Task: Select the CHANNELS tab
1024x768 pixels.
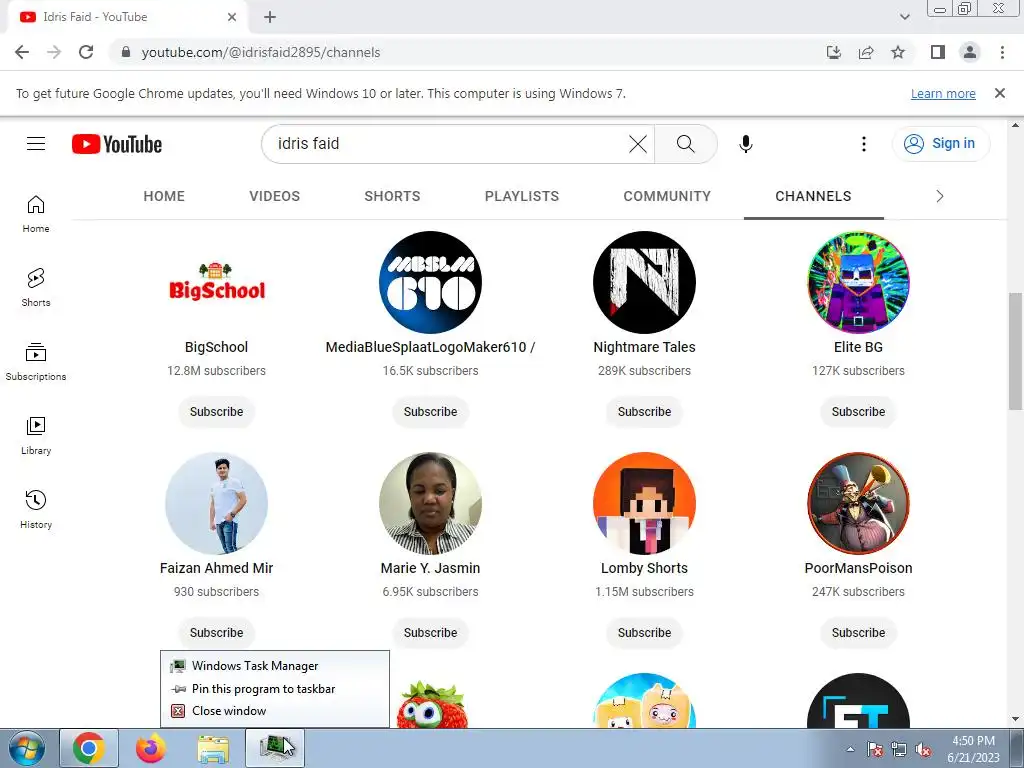Action: coord(813,196)
